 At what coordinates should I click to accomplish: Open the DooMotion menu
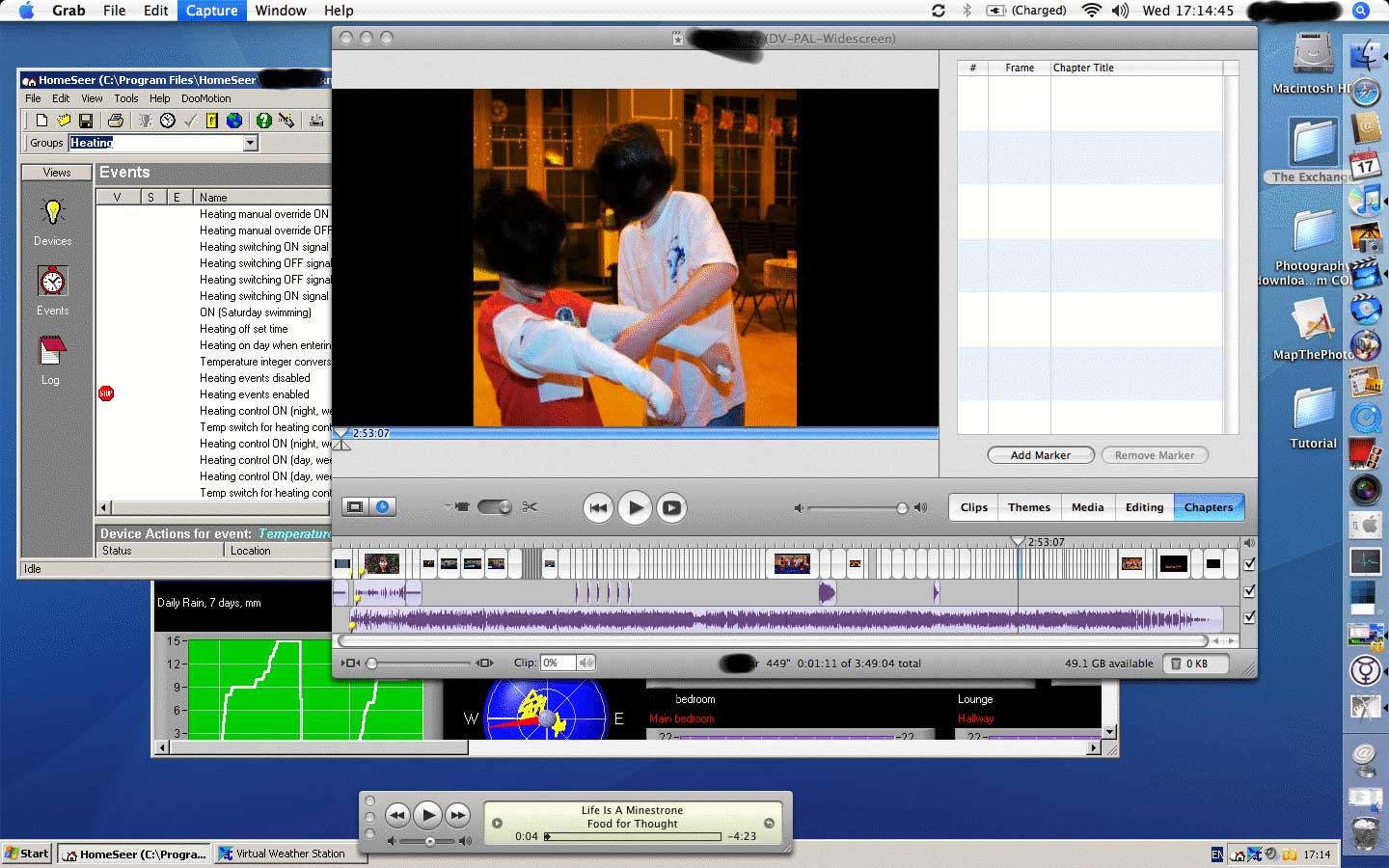[205, 98]
